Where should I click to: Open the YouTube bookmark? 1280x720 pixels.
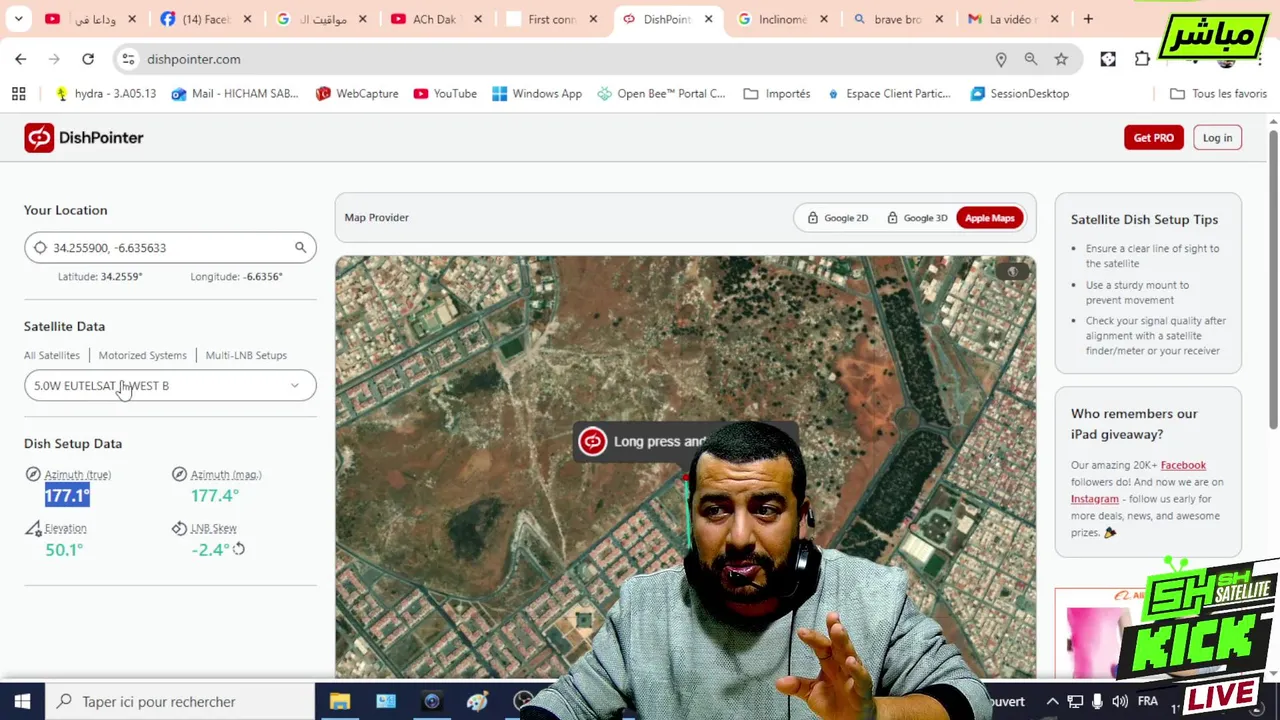tap(445, 93)
